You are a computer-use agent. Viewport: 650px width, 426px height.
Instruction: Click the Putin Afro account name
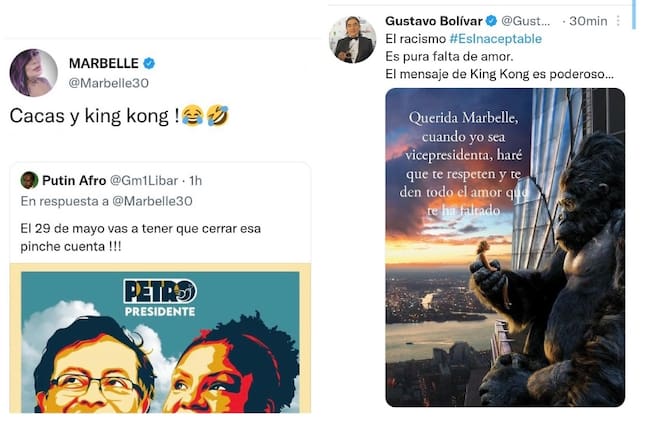click(74, 181)
